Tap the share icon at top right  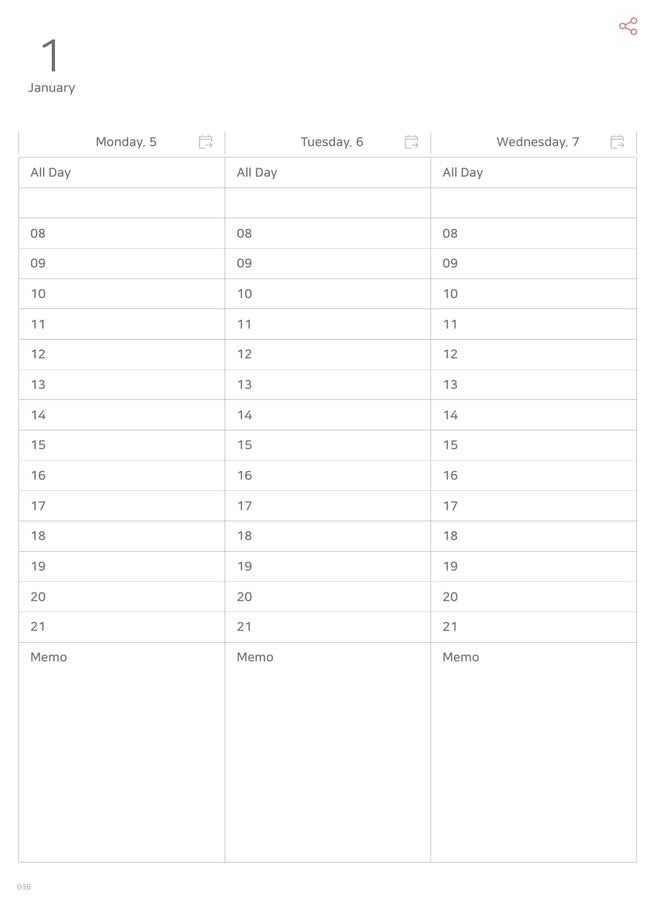click(628, 26)
